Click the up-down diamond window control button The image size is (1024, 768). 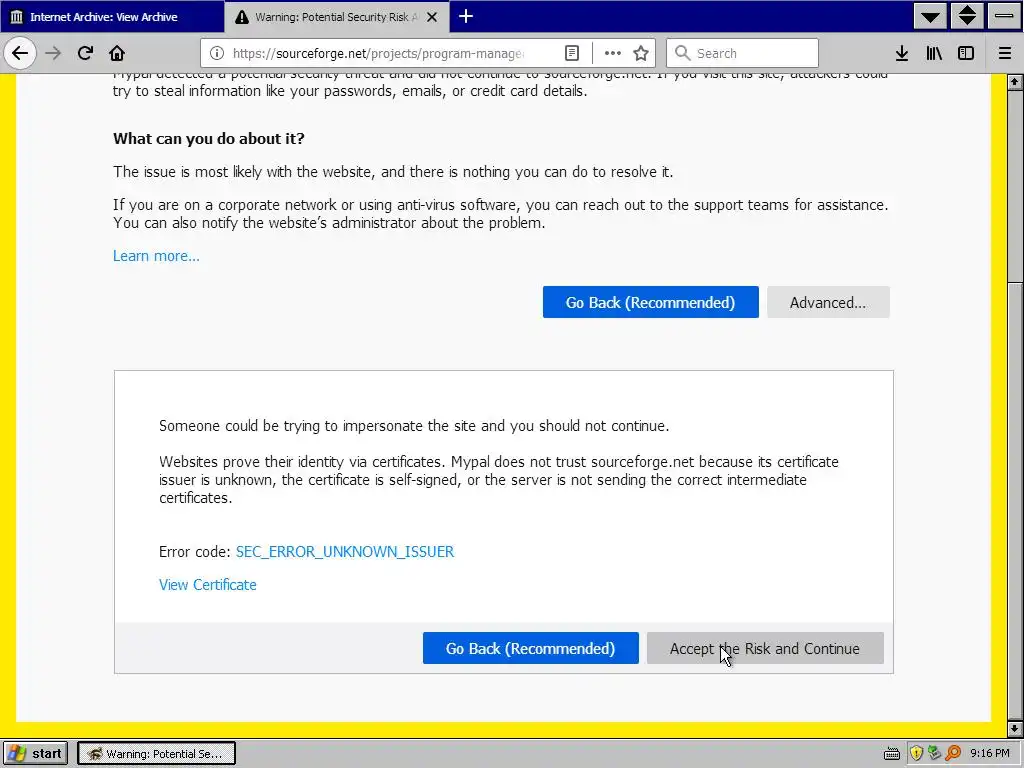pos(967,16)
